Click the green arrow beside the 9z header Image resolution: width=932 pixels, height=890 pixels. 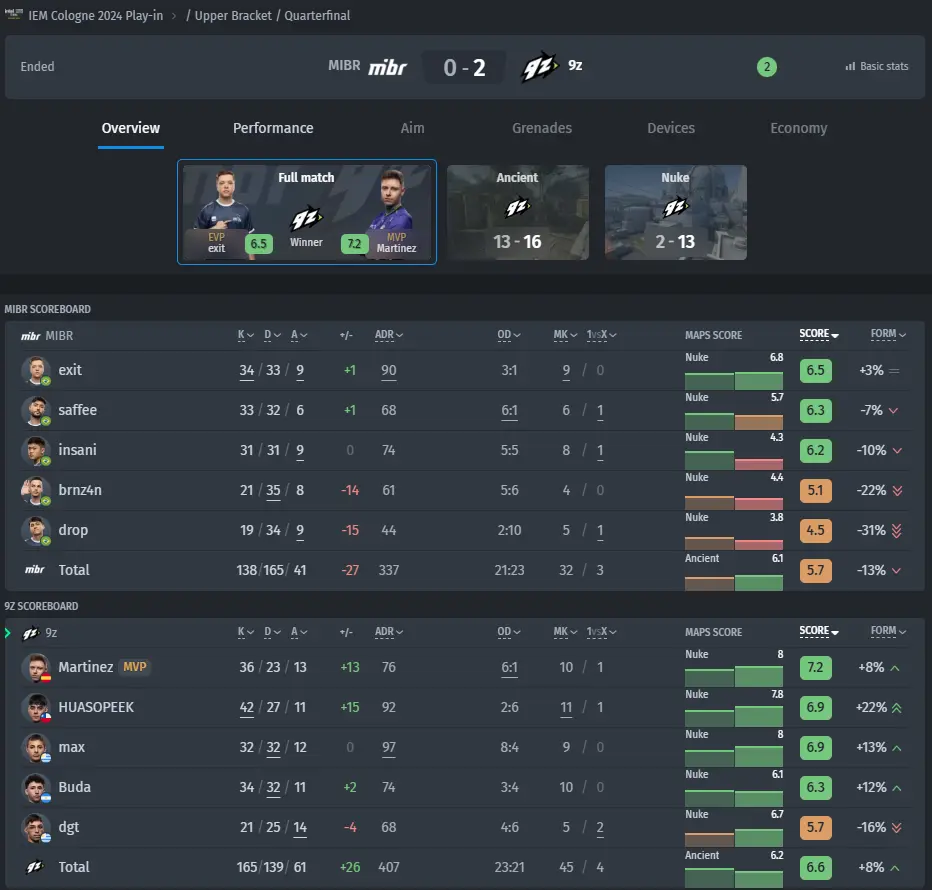[x=8, y=633]
